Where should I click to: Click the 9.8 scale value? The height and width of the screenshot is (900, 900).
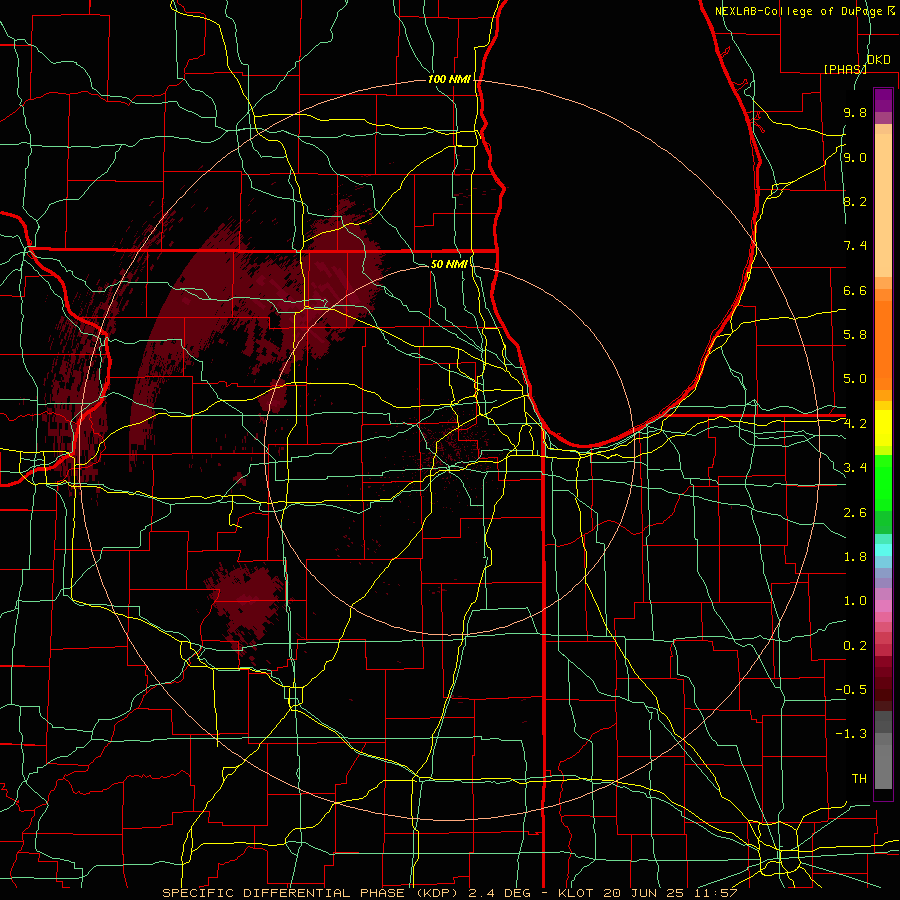[855, 112]
